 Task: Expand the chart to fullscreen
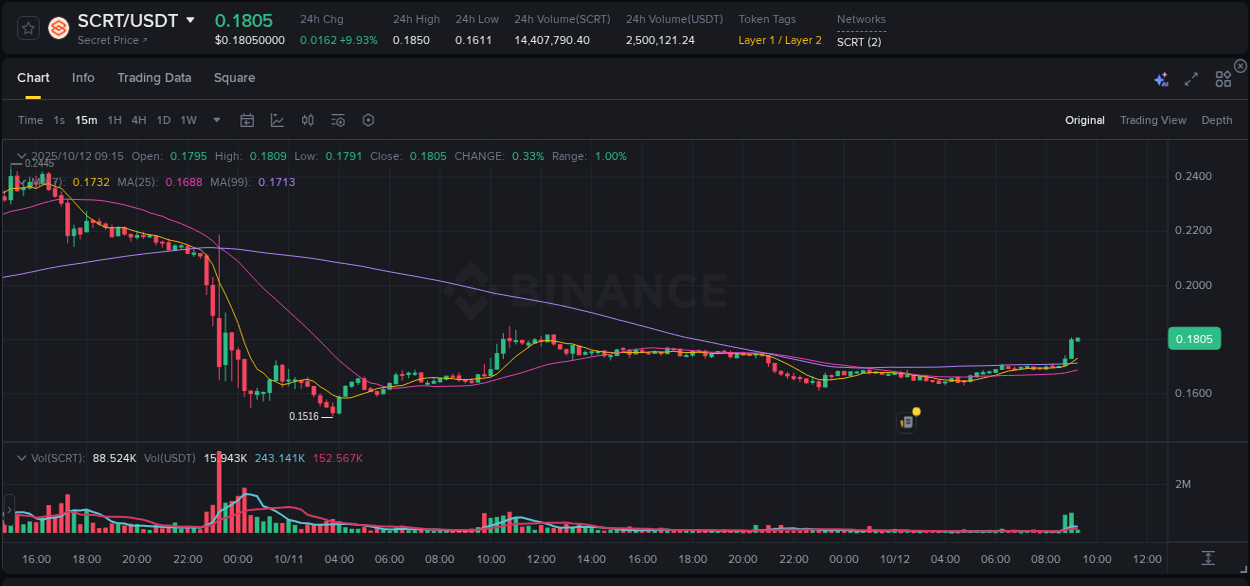pos(1190,78)
